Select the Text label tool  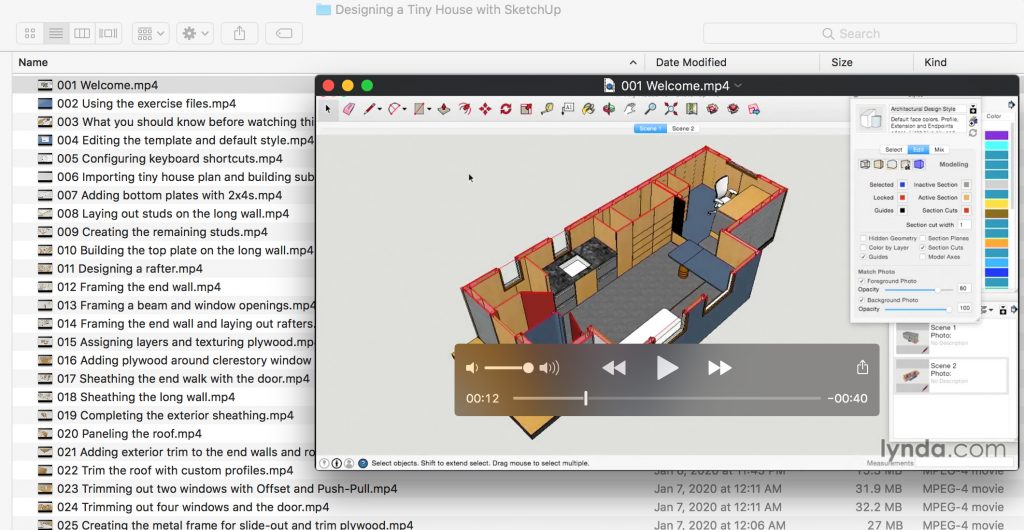click(x=568, y=109)
